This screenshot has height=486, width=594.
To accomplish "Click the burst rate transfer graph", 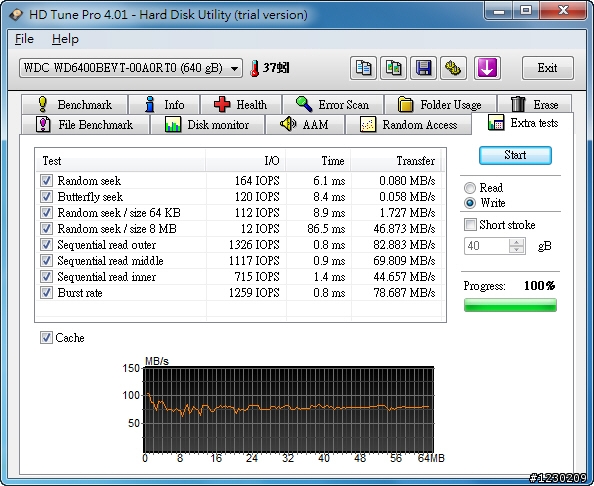I will point(288,409).
